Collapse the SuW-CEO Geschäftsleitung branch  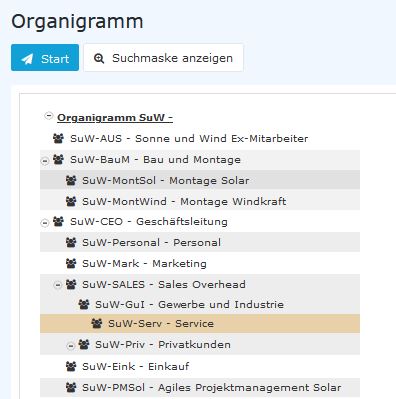coord(45,223)
